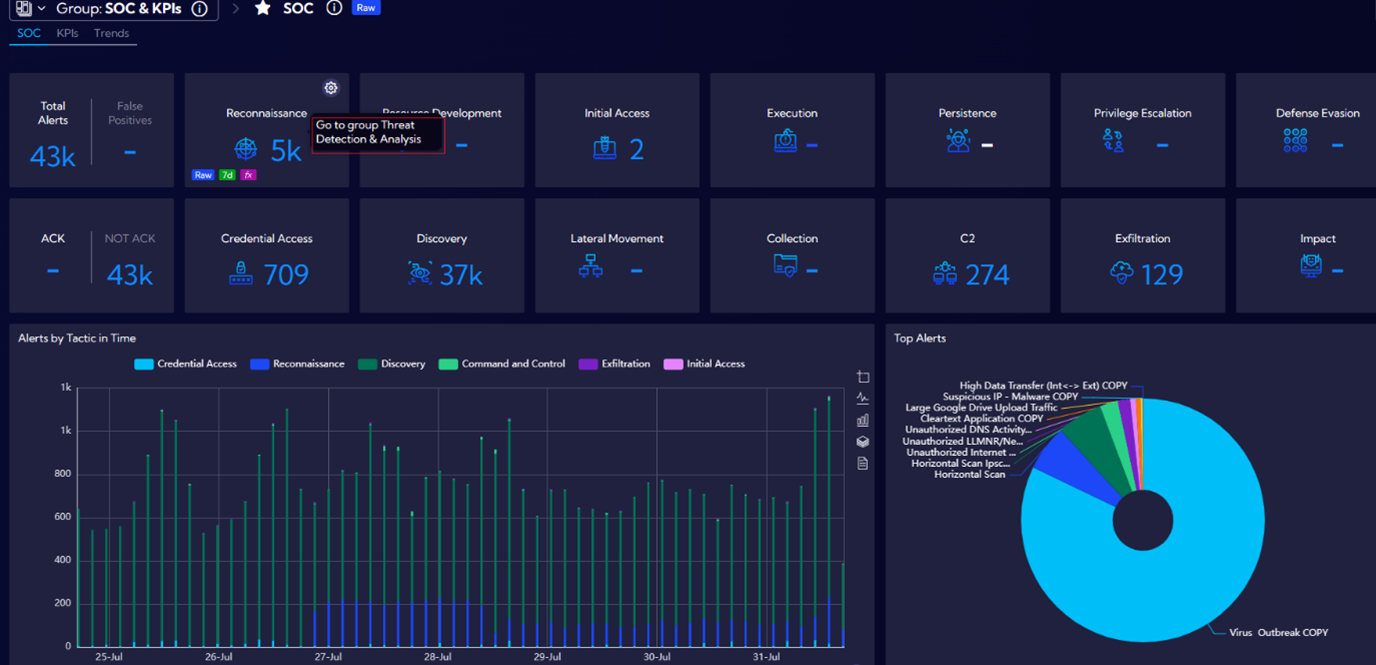Click the zoom area icon on chart toolbar
The width and height of the screenshot is (1376, 665).
(863, 377)
